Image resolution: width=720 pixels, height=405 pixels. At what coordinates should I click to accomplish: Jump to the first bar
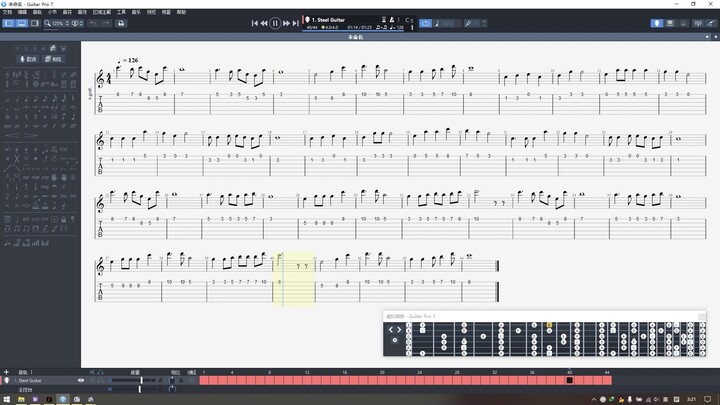click(254, 23)
